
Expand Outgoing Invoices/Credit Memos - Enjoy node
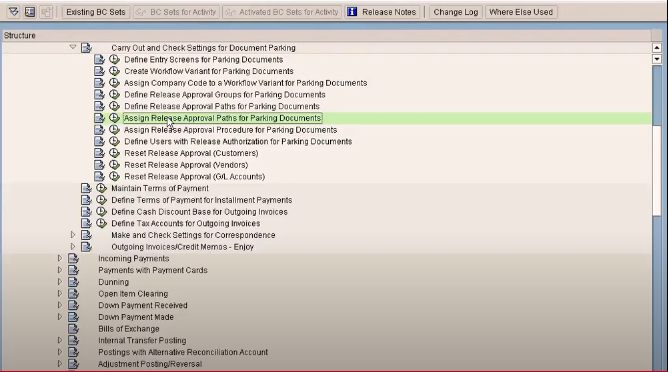[72, 247]
